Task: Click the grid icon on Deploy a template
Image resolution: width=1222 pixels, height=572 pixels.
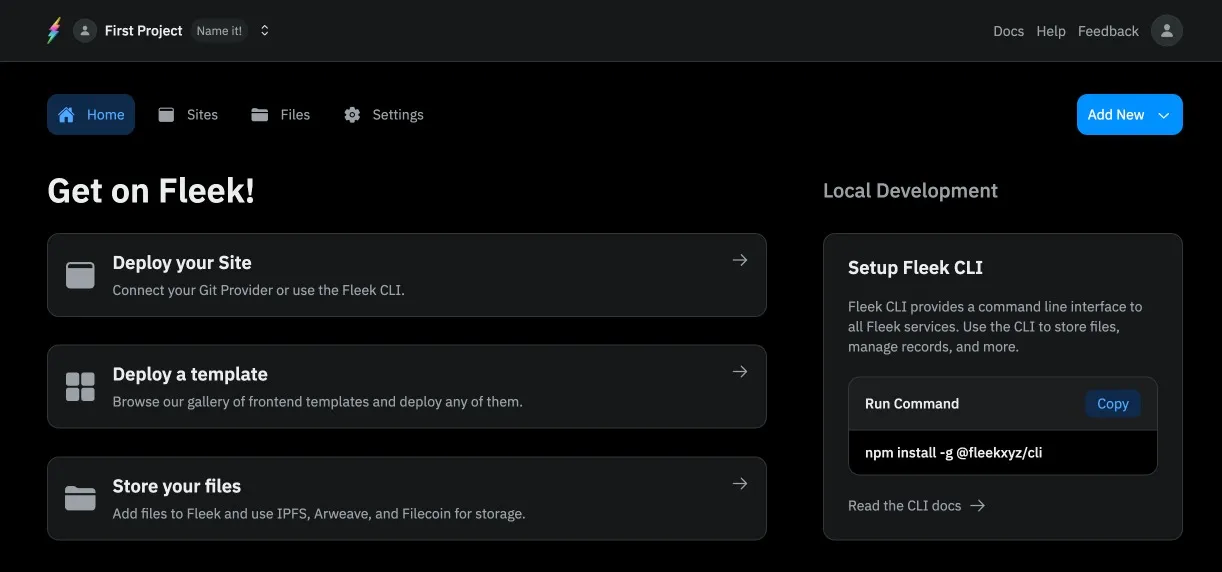Action: point(80,387)
